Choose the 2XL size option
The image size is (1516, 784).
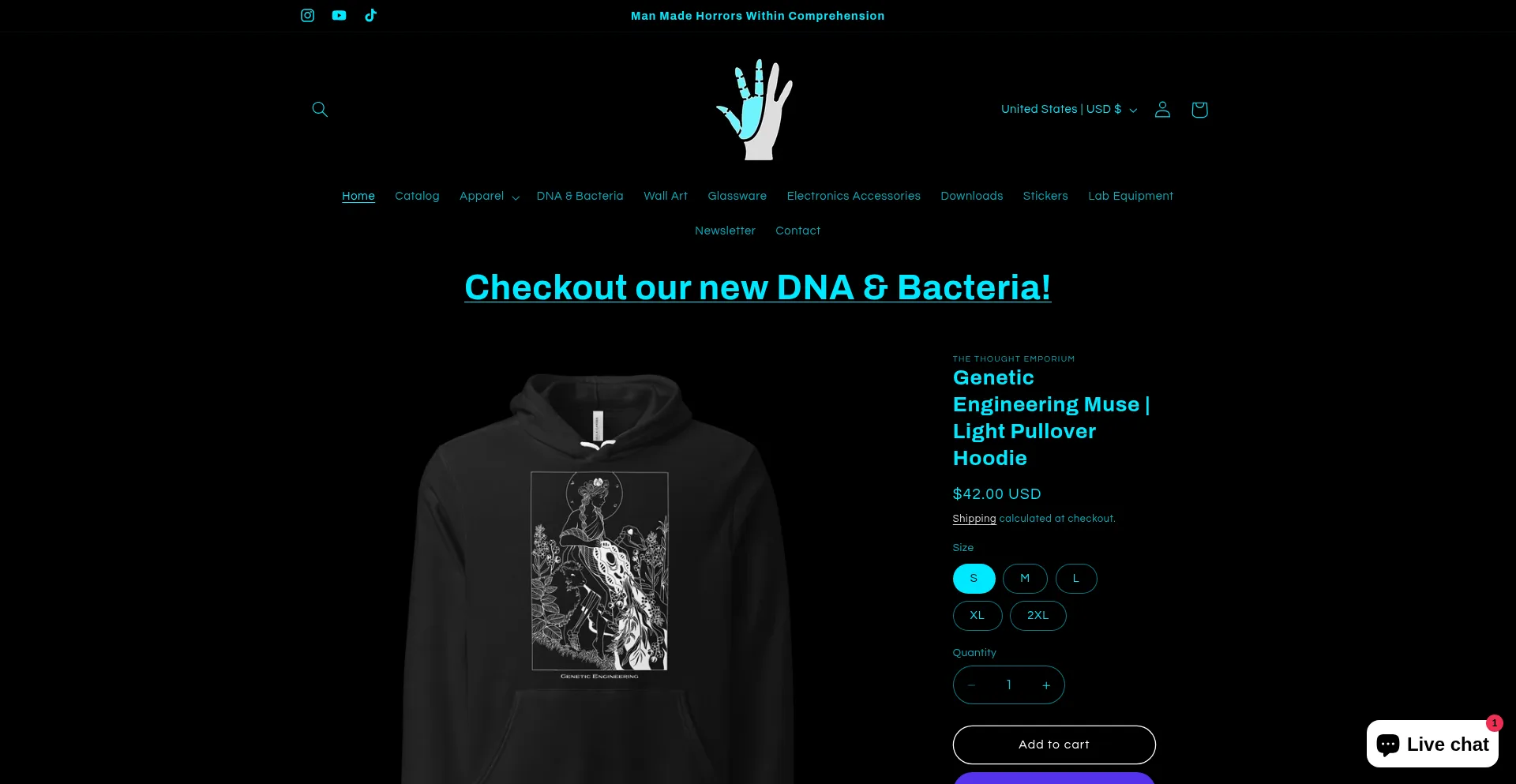pos(1038,616)
